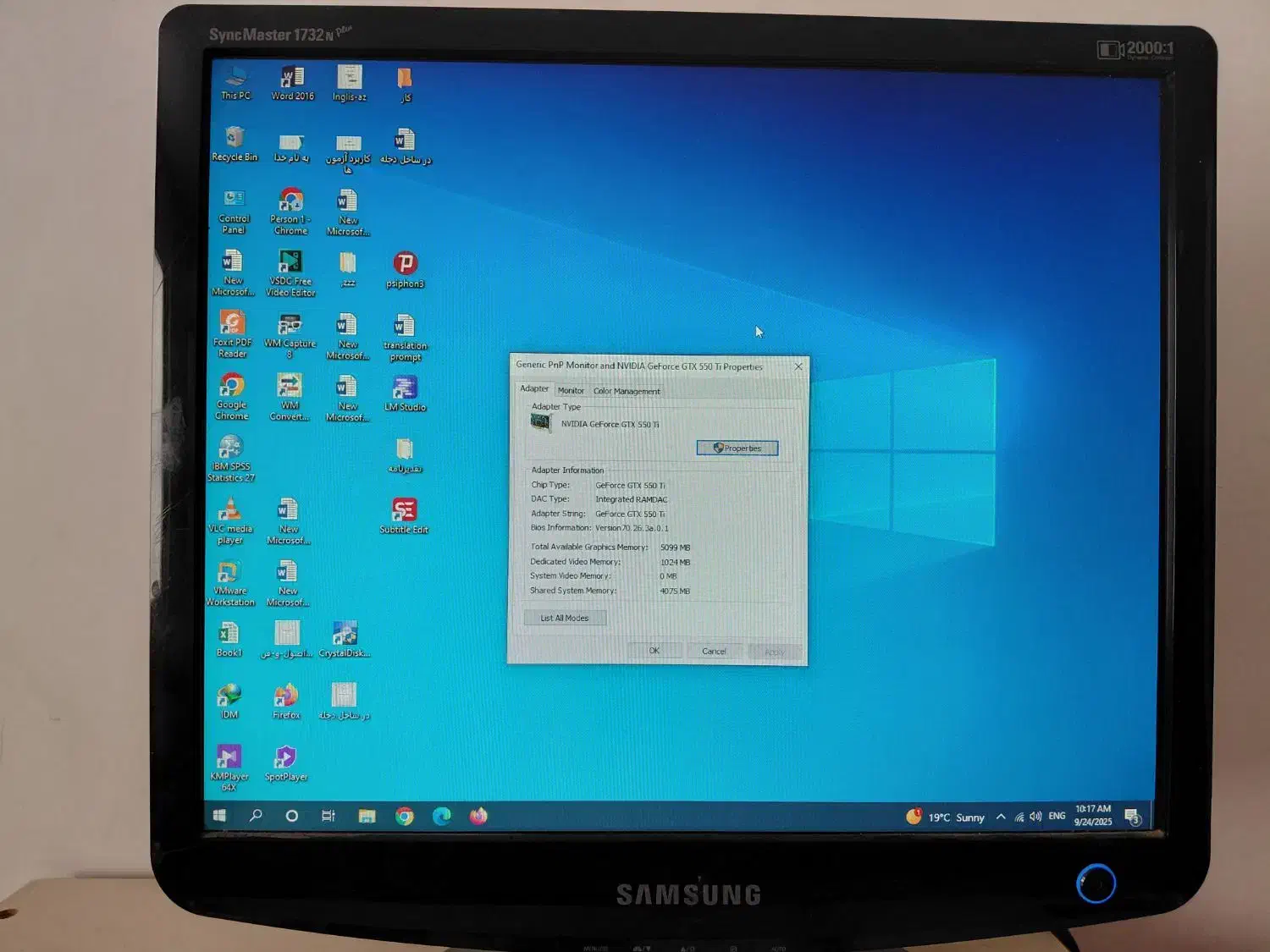This screenshot has width=1270, height=952.
Task: Show hidden system tray icons
Action: click(x=1001, y=817)
